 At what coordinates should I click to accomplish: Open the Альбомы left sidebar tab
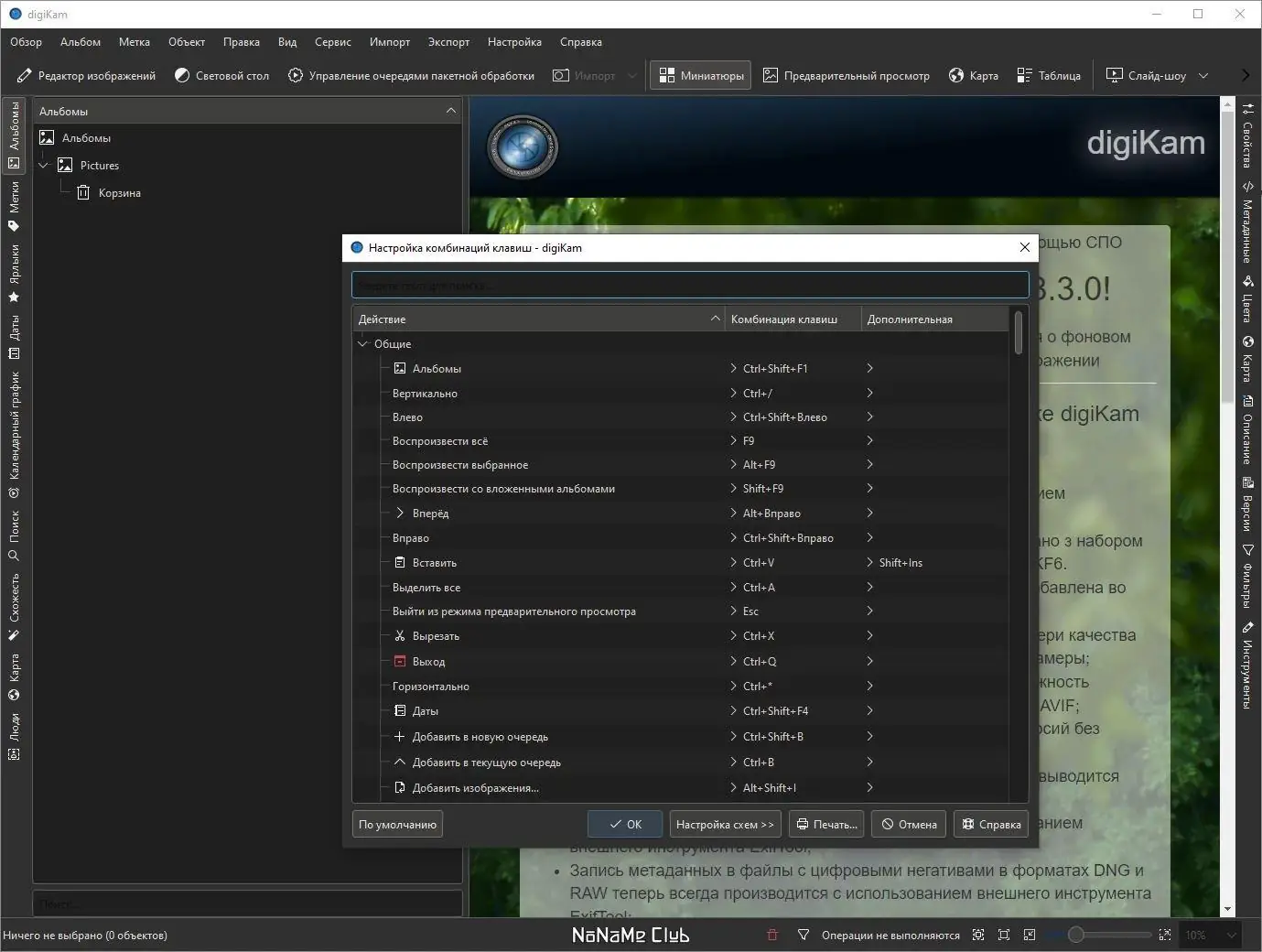click(14, 135)
